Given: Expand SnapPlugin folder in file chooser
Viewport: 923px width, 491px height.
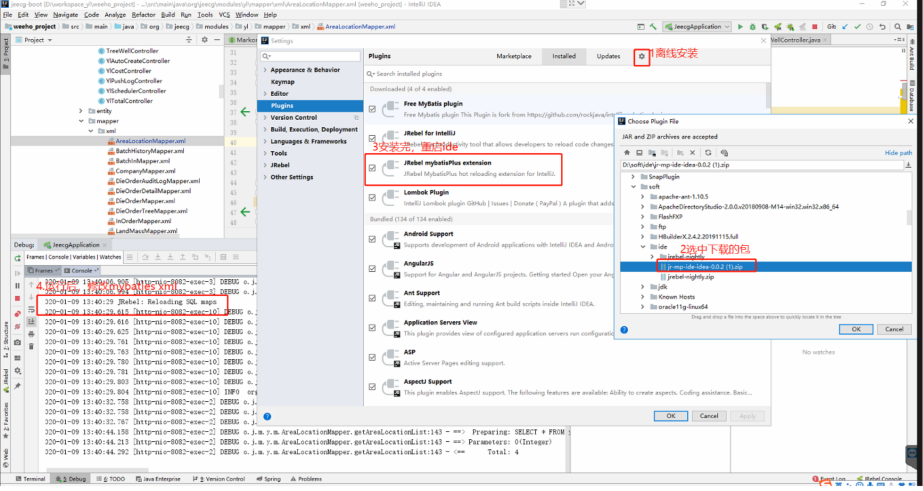Looking at the screenshot, I should point(633,177).
